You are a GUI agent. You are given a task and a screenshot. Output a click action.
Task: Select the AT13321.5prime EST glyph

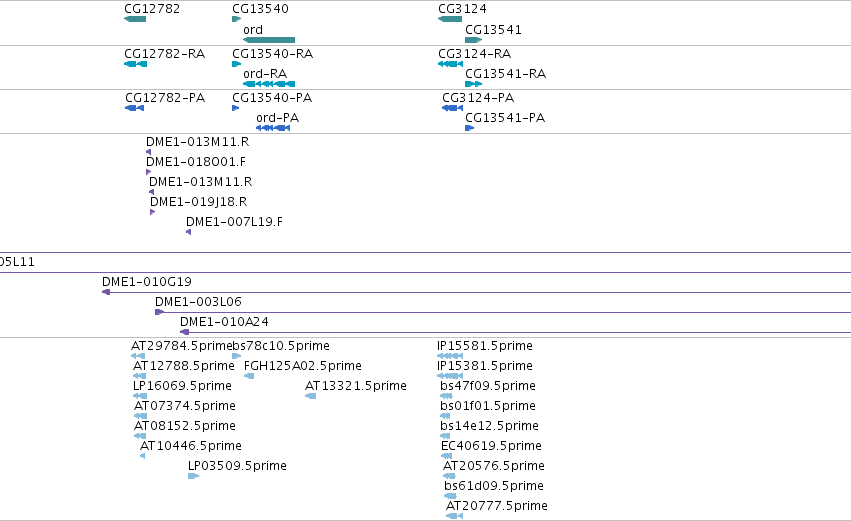(x=310, y=396)
